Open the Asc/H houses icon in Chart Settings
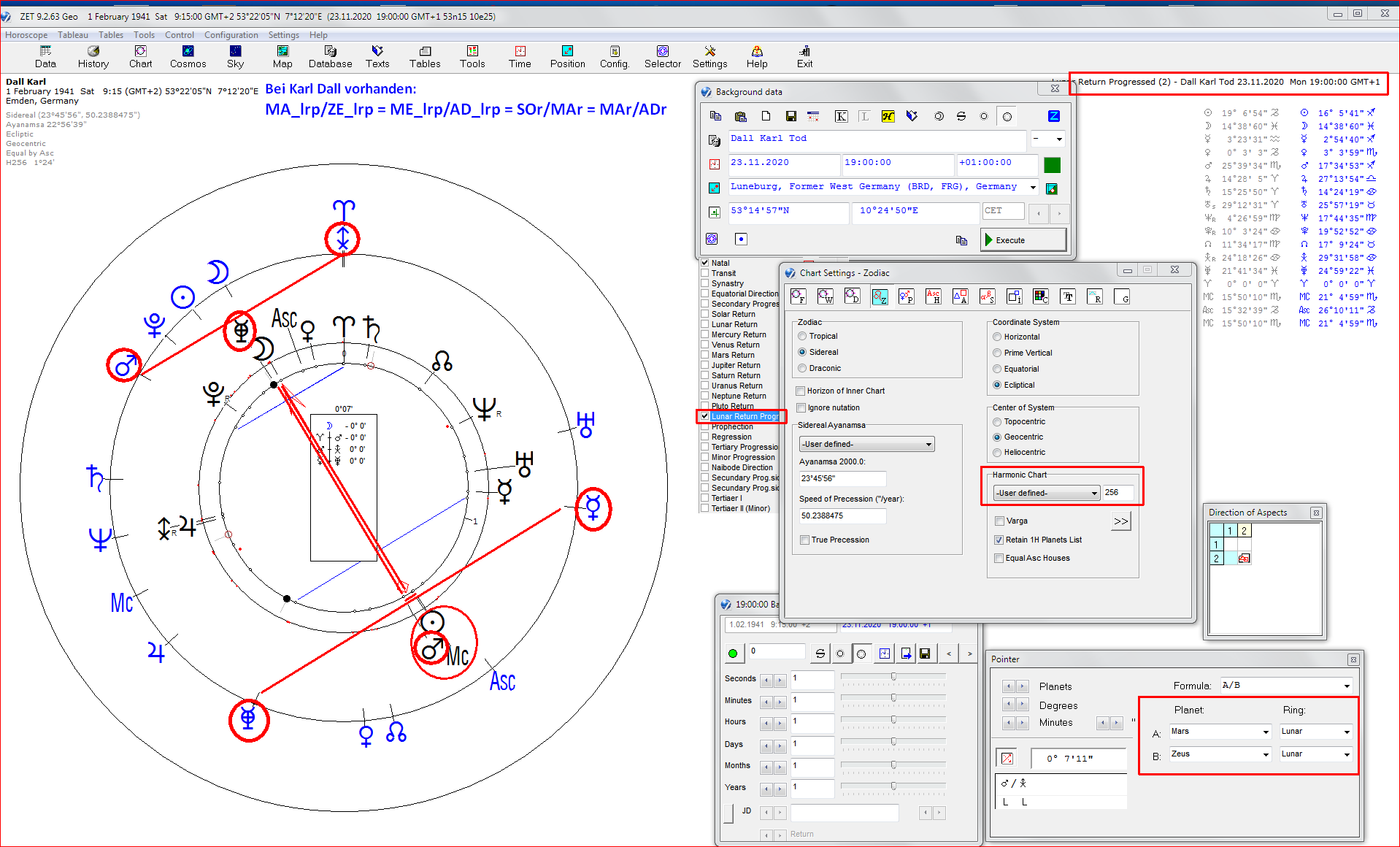The image size is (1400, 847). click(x=933, y=296)
